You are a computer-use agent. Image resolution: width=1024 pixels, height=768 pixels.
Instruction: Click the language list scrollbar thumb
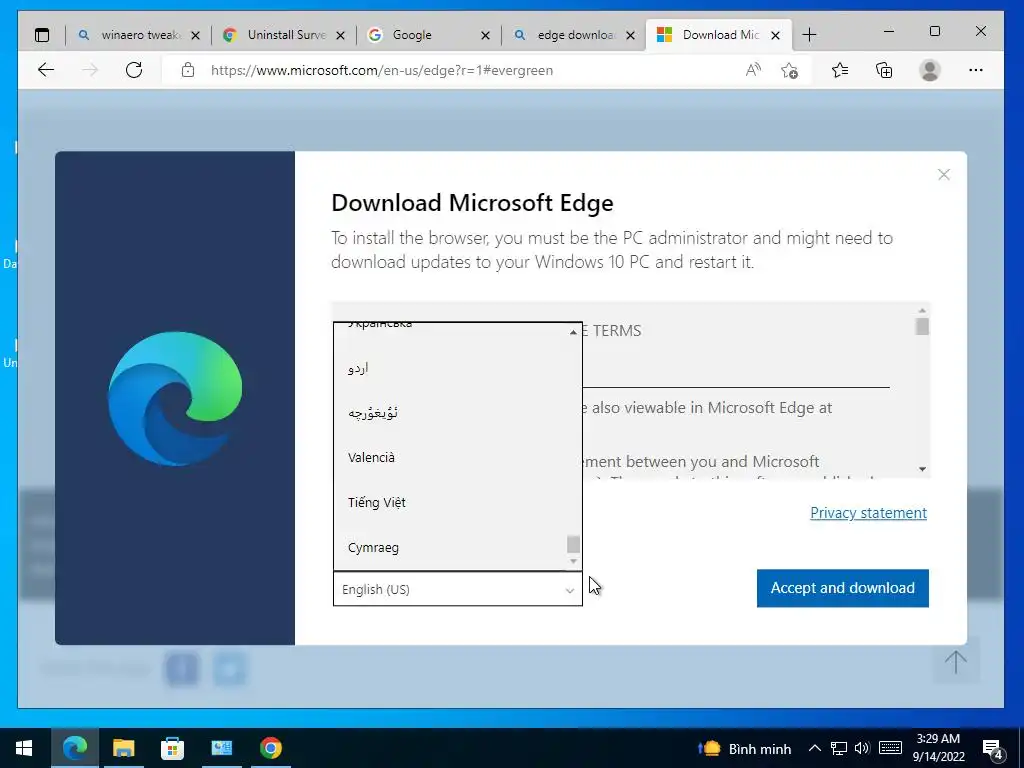573,544
